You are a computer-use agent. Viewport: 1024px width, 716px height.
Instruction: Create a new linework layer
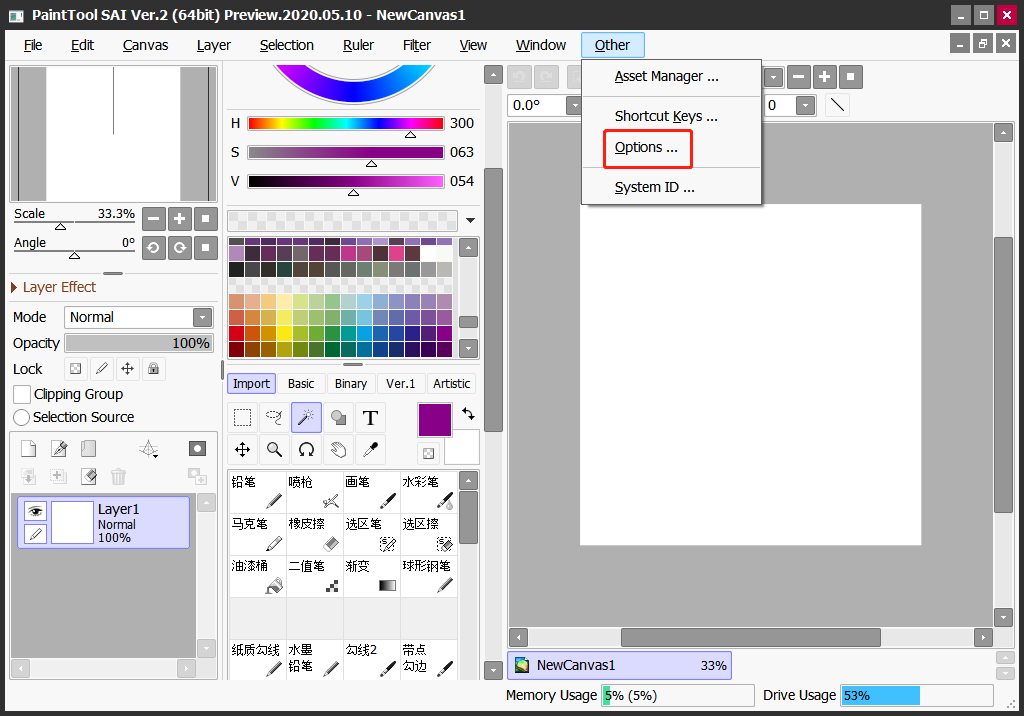tap(59, 448)
